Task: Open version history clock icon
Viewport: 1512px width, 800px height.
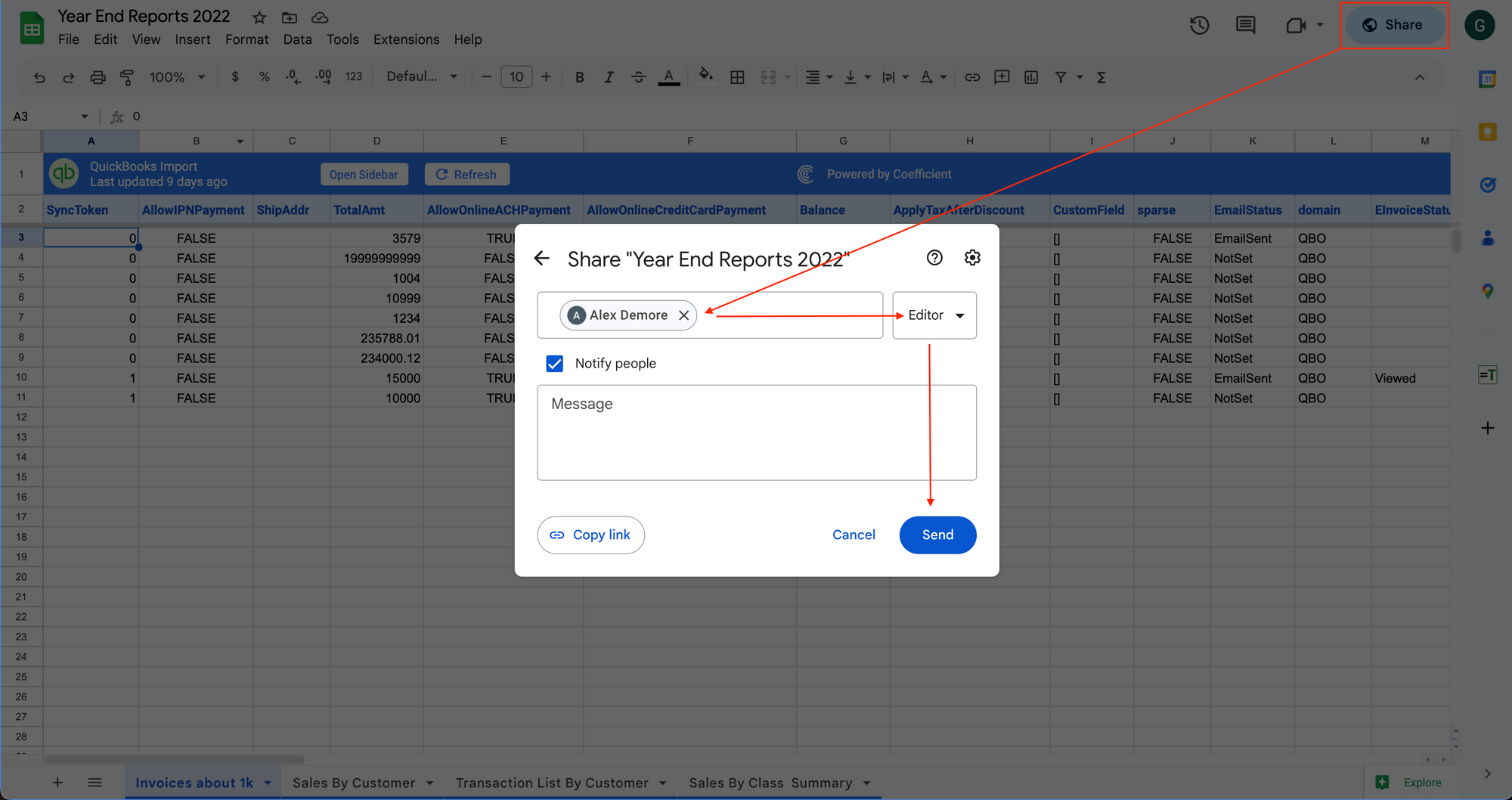Action: pyautogui.click(x=1199, y=26)
